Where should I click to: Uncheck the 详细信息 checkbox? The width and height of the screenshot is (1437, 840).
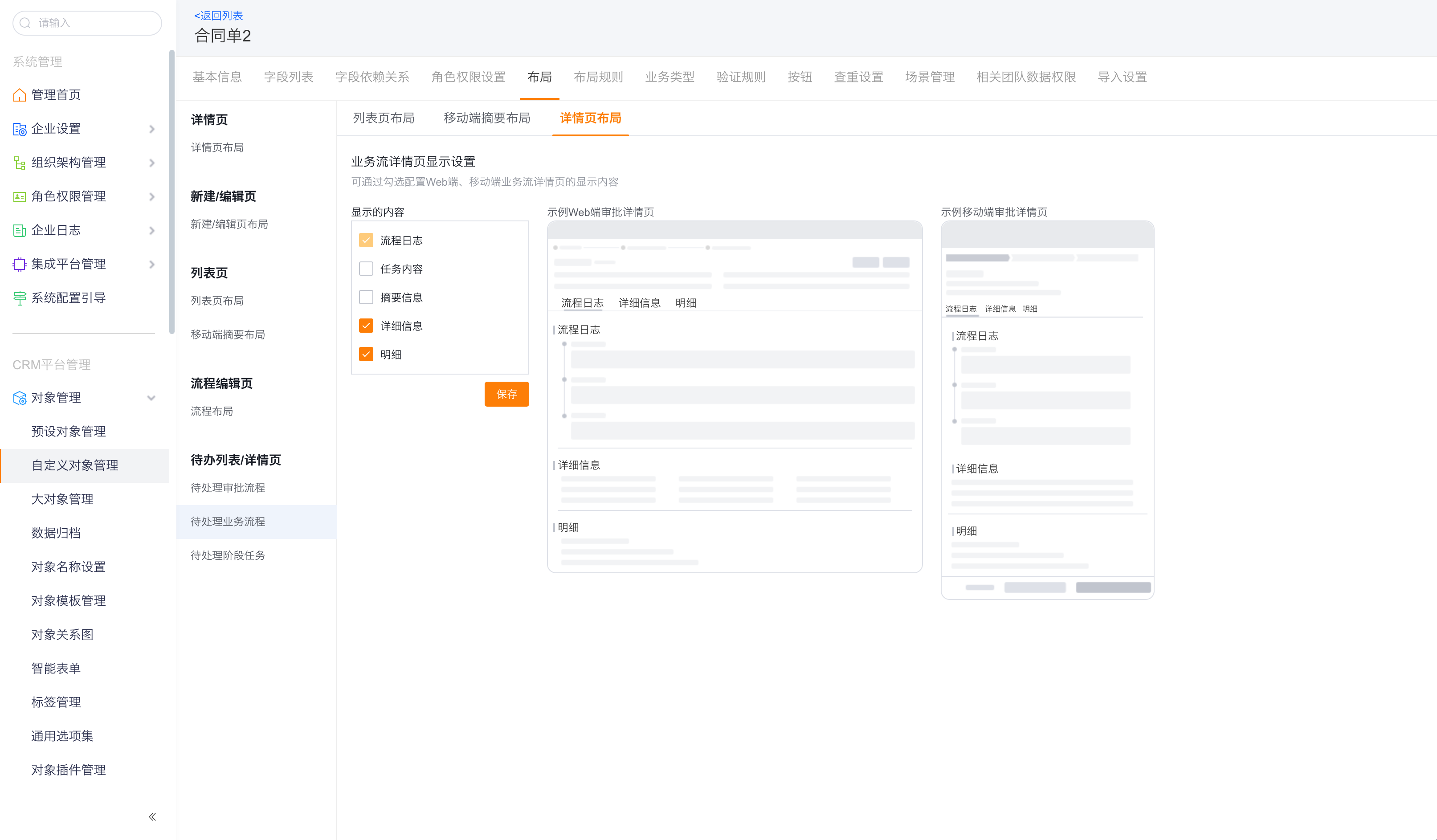[366, 326]
